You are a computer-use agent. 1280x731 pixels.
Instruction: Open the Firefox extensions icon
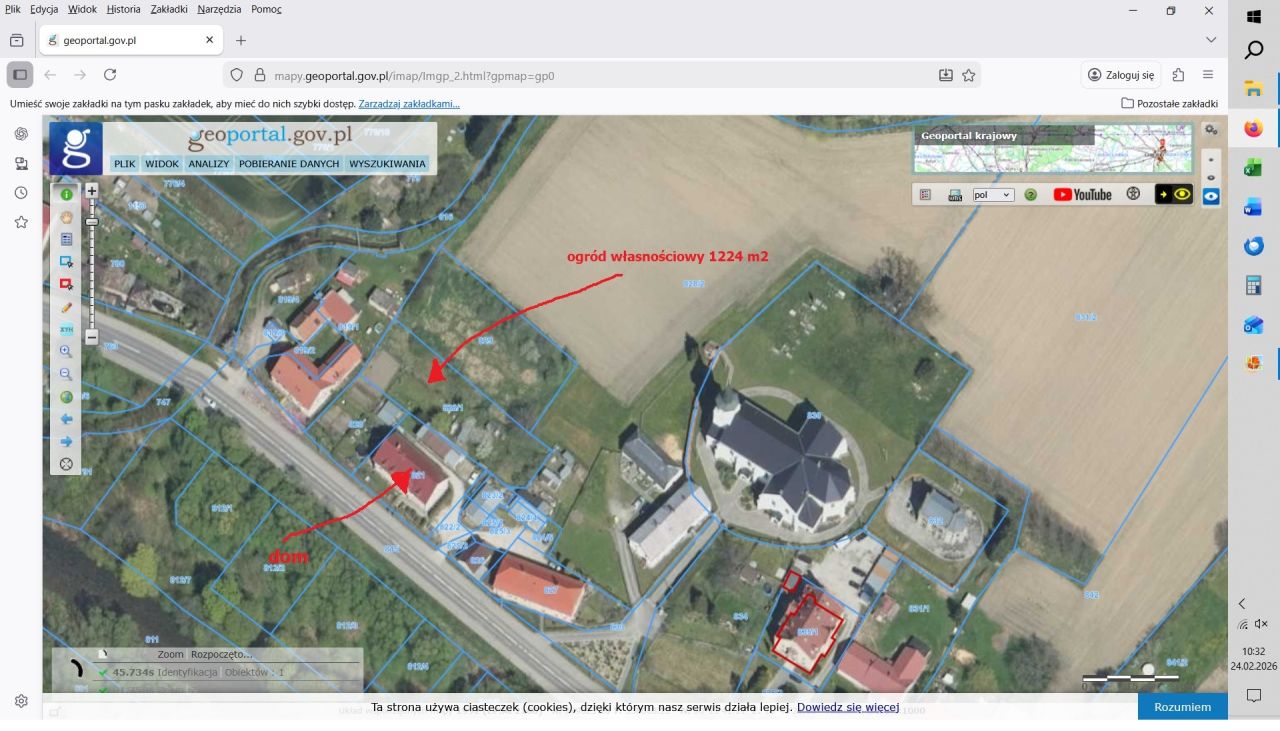pos(1178,75)
